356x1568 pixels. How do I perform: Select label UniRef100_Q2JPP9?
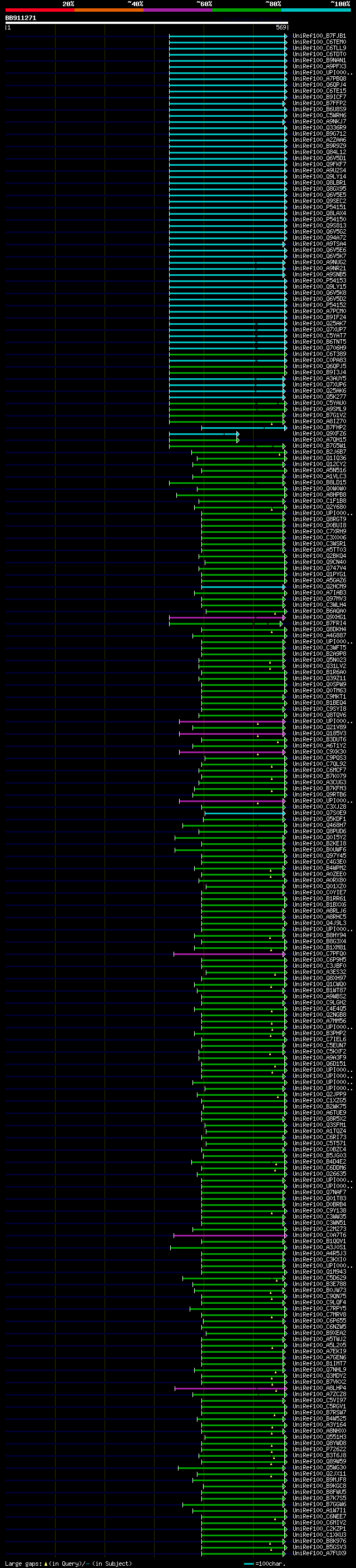(319, 1095)
